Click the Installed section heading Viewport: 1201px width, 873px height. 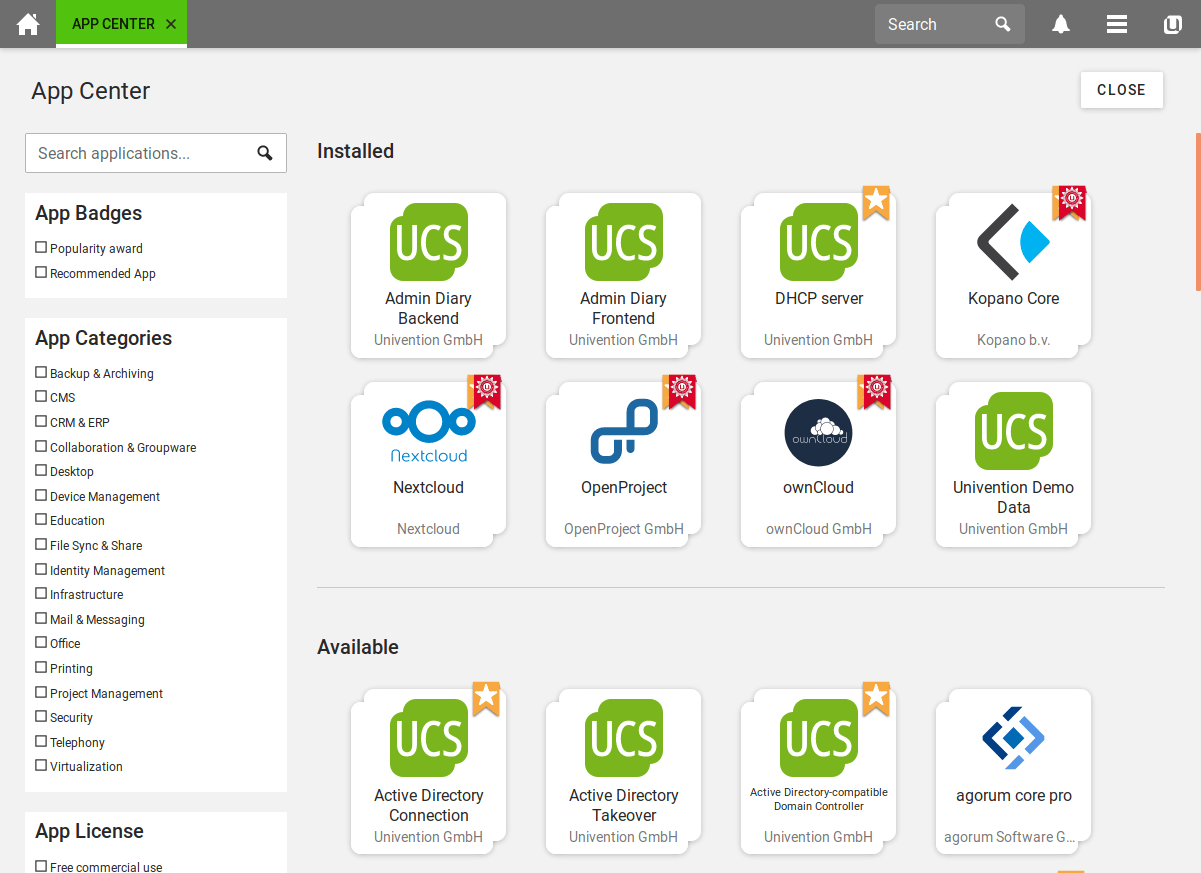355,151
